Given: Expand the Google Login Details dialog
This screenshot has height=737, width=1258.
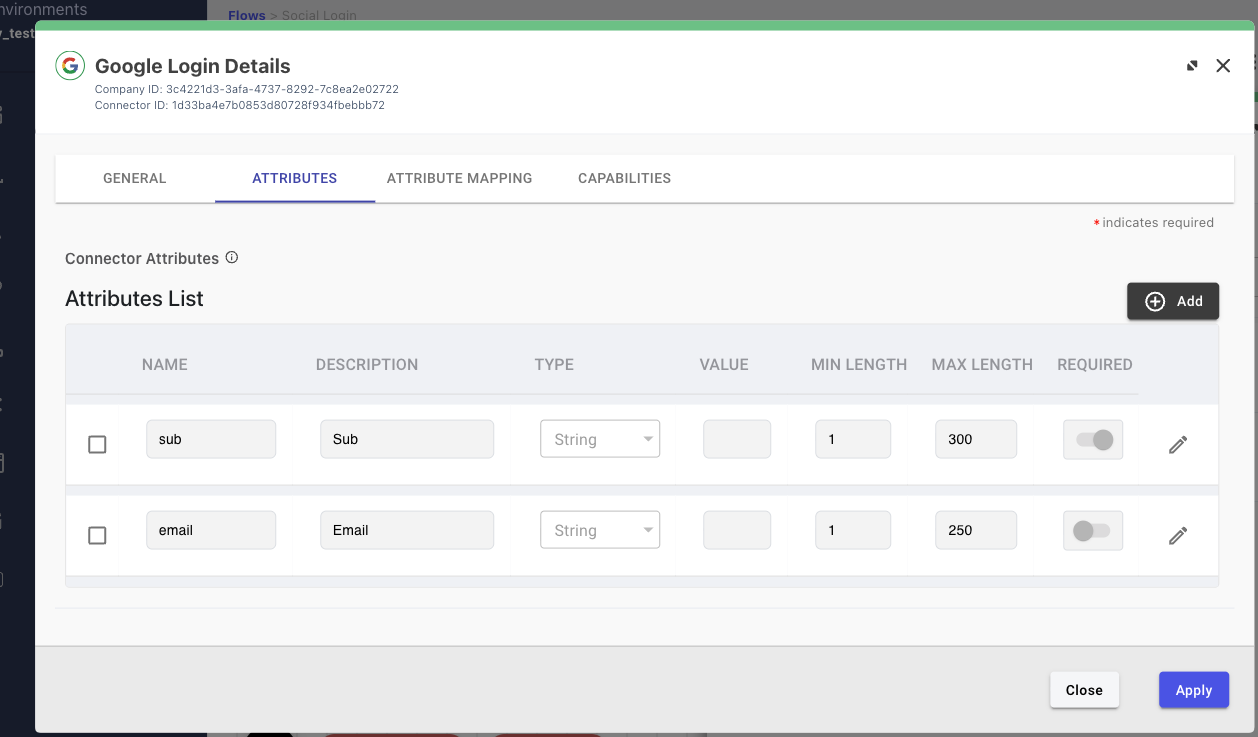Looking at the screenshot, I should (1192, 66).
